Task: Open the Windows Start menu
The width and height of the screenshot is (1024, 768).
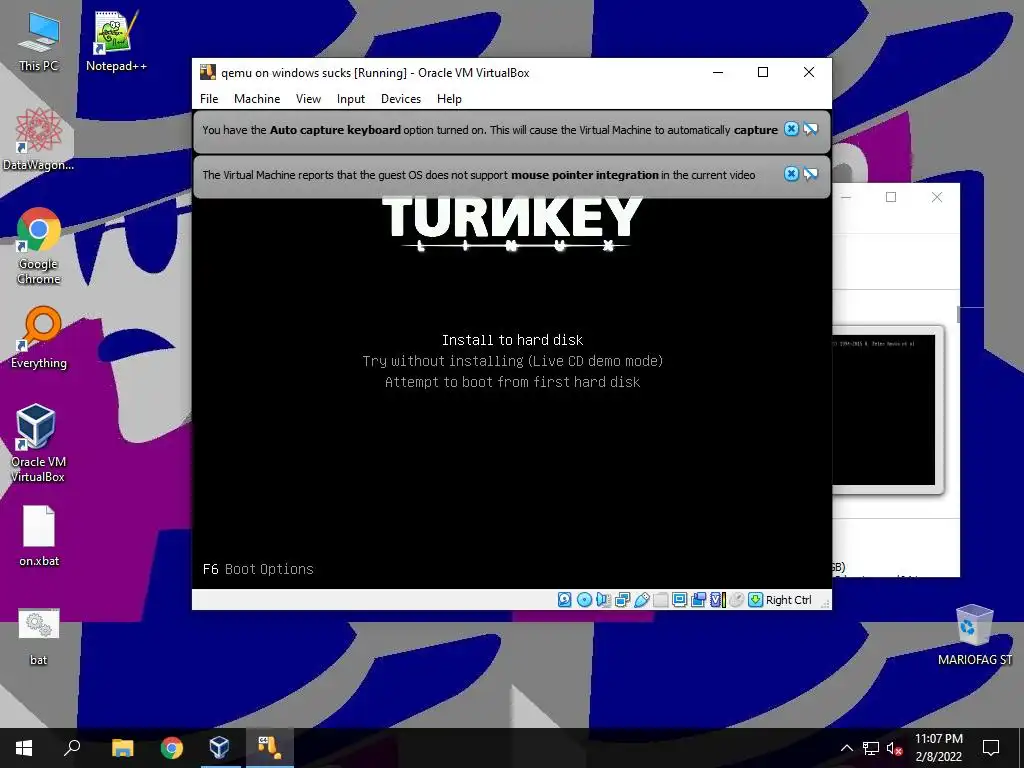Action: 24,748
